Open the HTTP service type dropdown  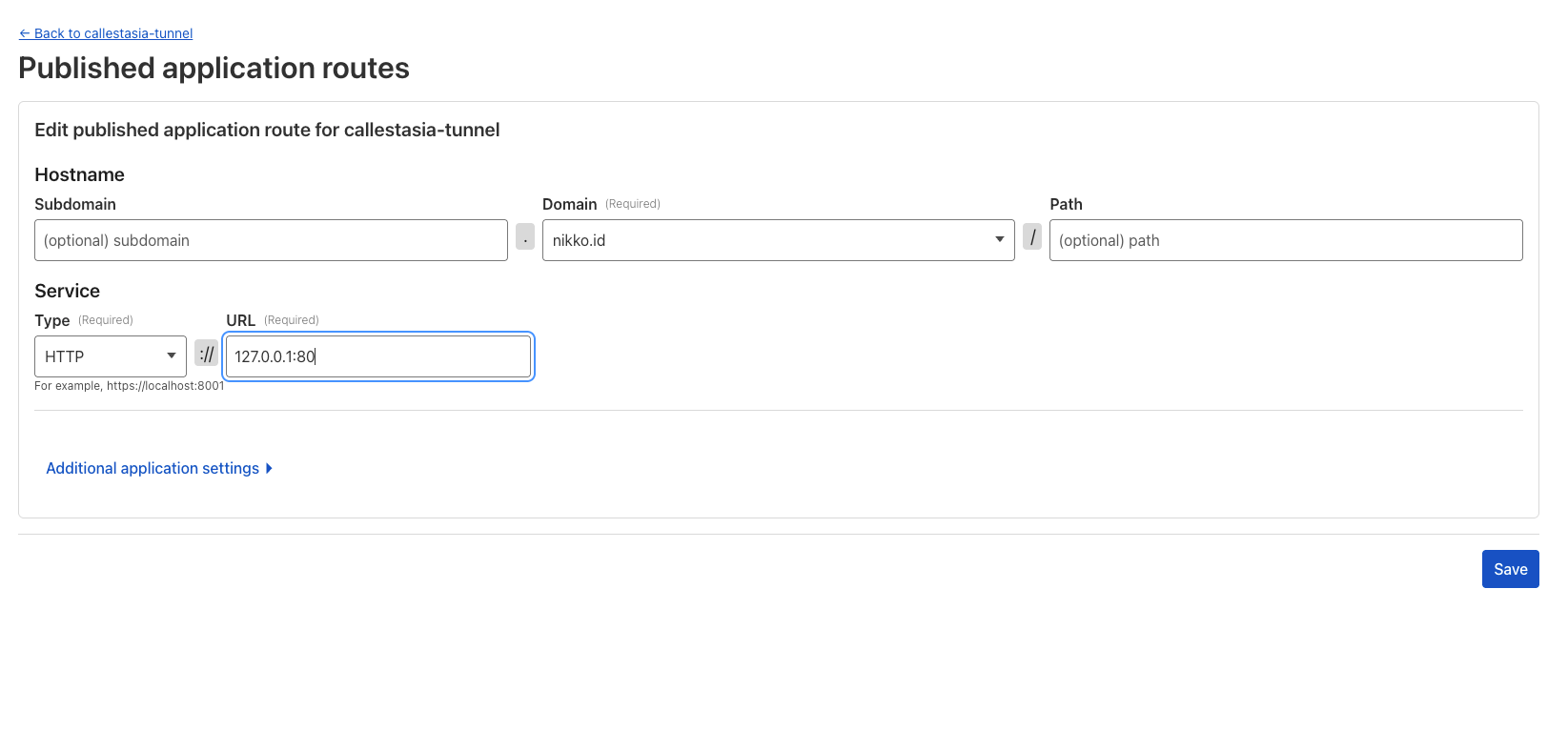(x=110, y=356)
